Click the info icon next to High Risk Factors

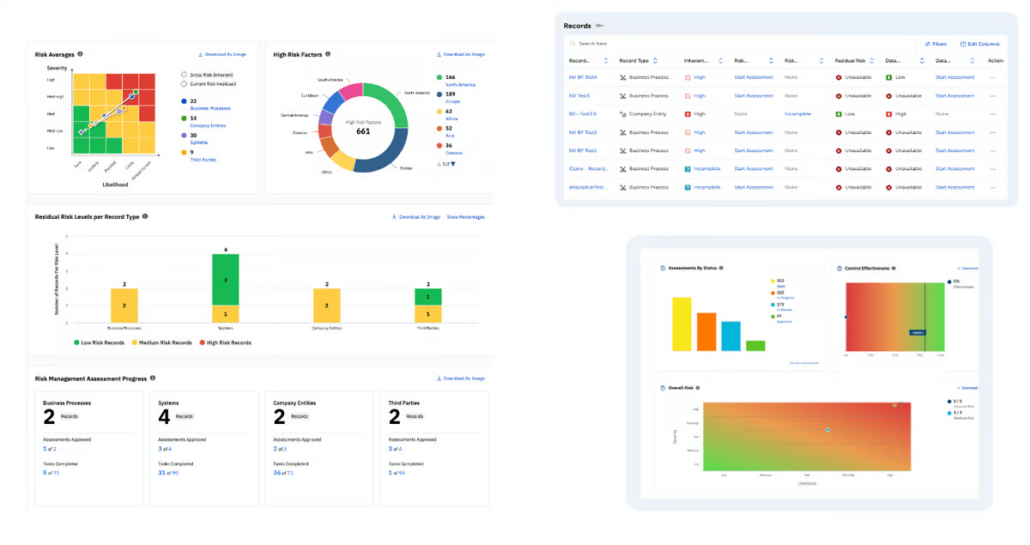tap(328, 54)
